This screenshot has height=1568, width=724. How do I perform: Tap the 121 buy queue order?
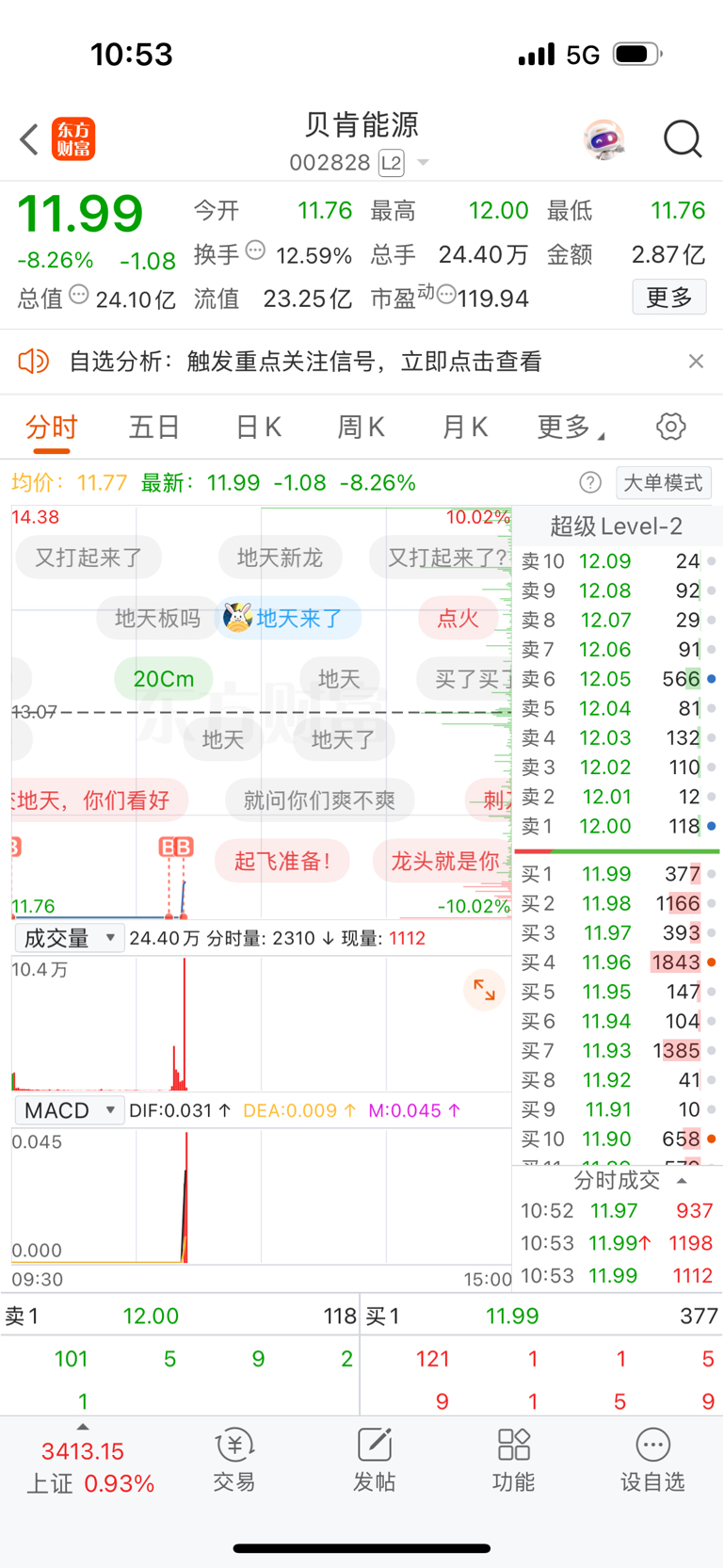click(433, 1359)
